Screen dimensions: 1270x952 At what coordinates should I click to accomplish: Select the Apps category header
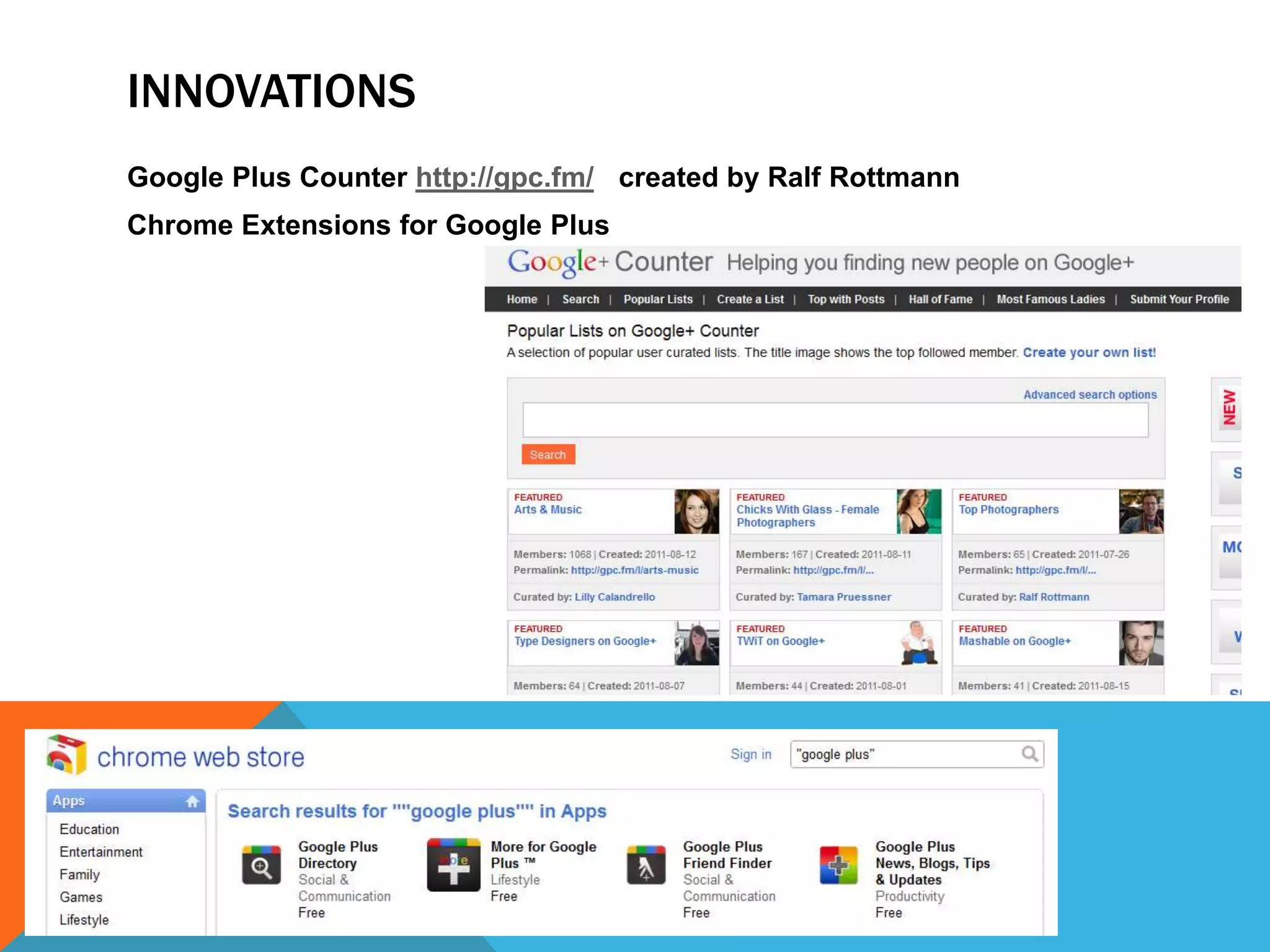click(126, 801)
